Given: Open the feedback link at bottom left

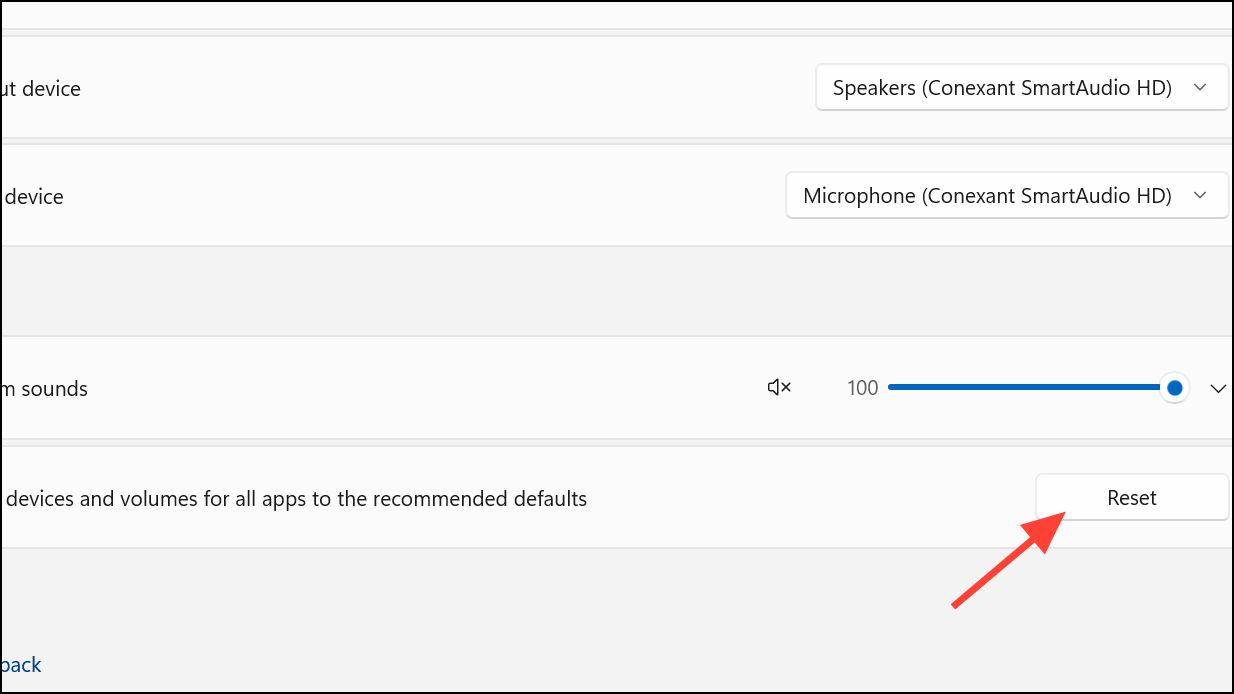Looking at the screenshot, I should pos(21,665).
